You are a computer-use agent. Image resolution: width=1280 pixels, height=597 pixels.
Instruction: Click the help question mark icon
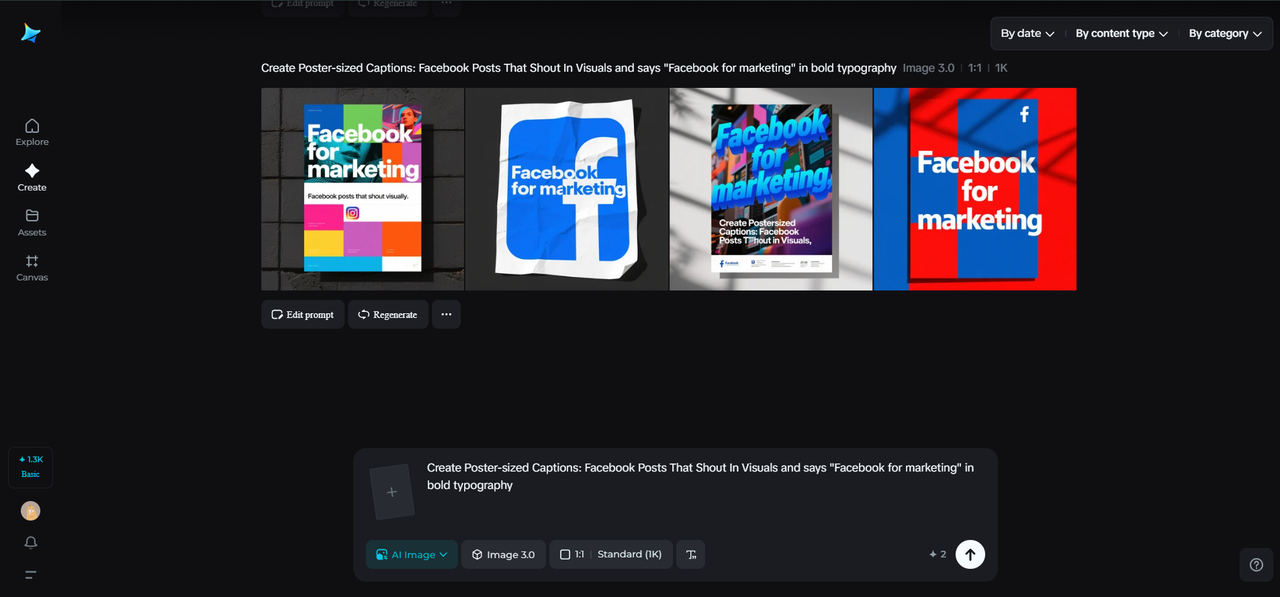click(x=1256, y=564)
